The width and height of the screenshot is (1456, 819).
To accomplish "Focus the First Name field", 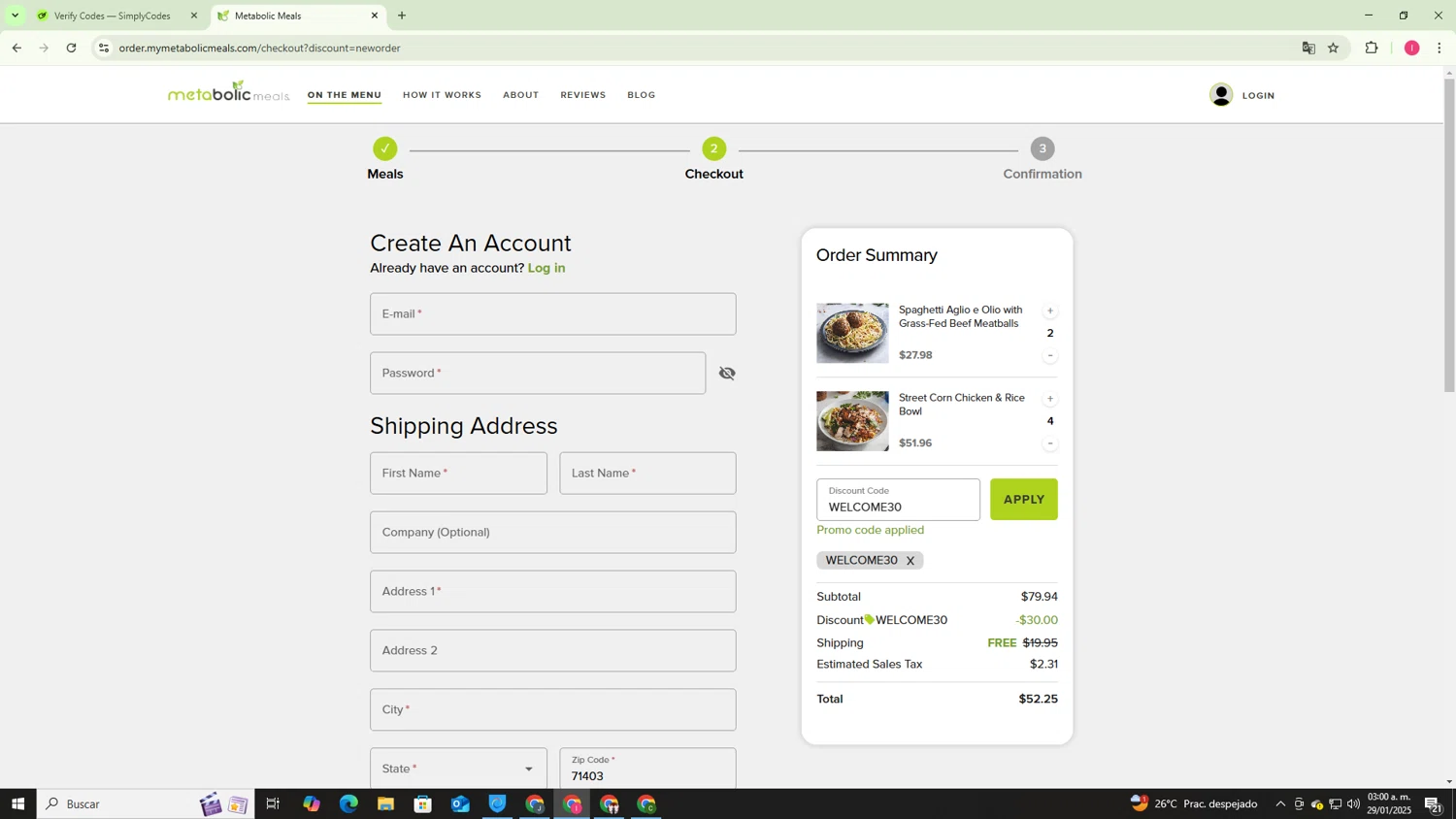I will [x=458, y=474].
